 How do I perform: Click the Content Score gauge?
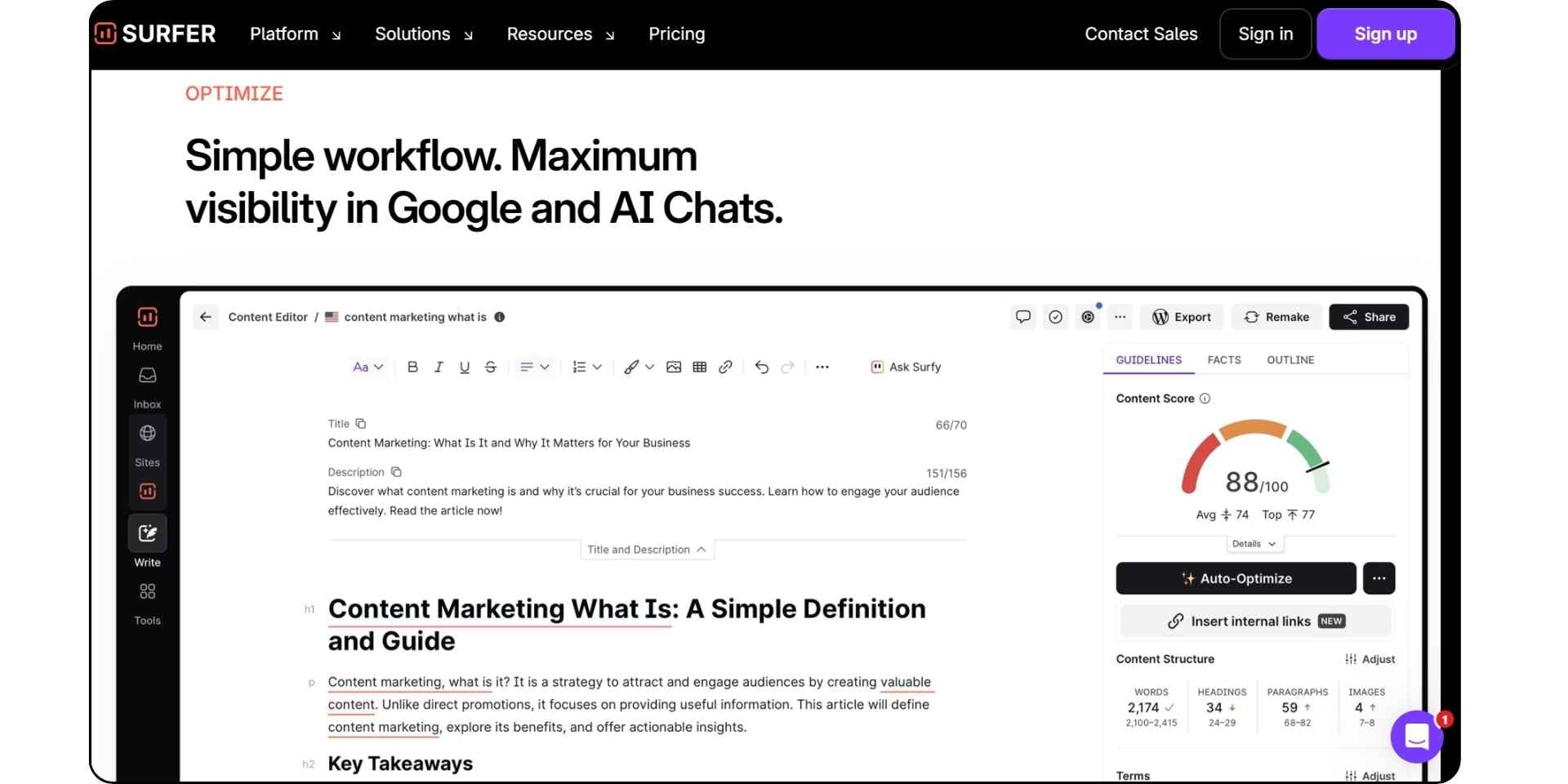click(1255, 457)
